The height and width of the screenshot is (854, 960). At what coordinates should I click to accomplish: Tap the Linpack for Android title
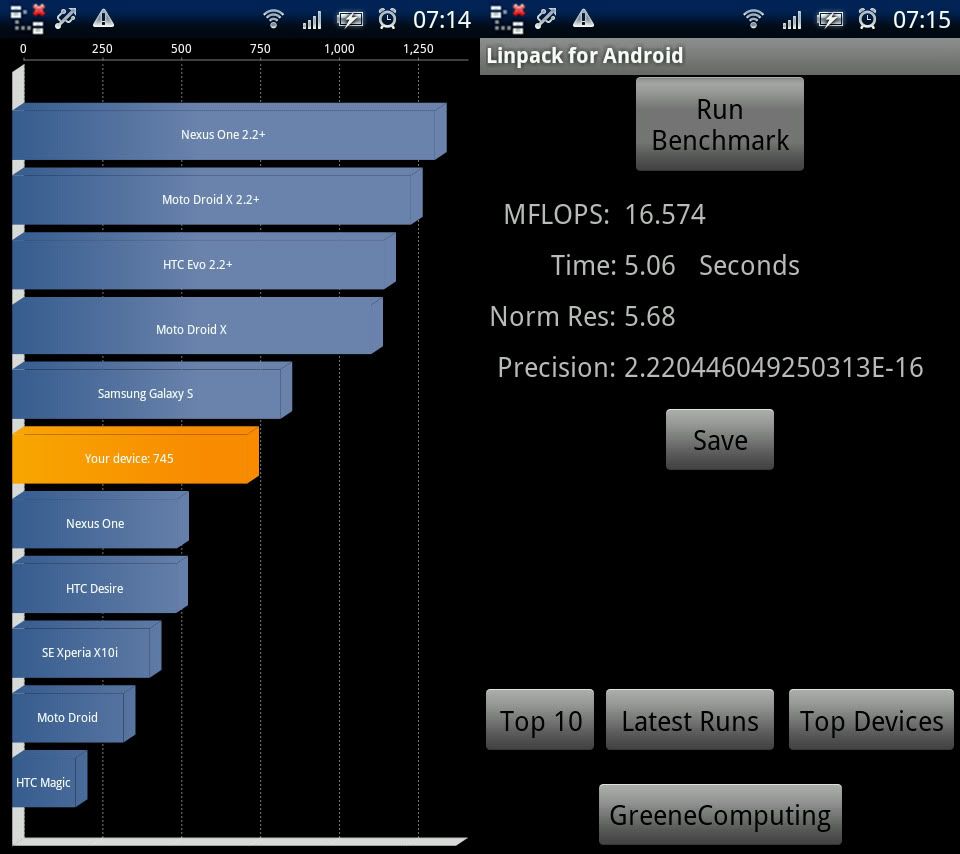[585, 56]
